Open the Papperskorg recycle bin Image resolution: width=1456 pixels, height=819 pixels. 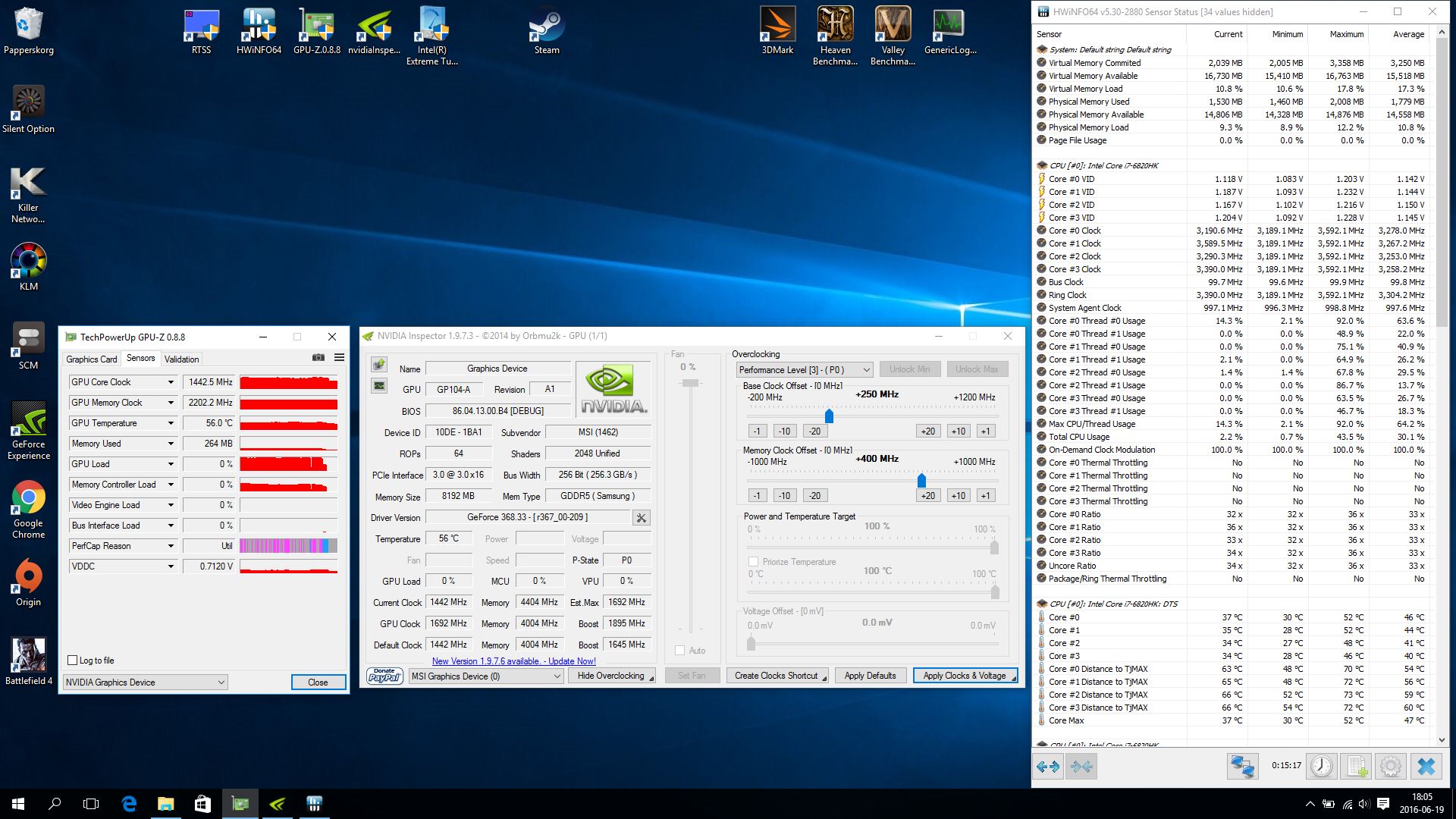coord(29,31)
